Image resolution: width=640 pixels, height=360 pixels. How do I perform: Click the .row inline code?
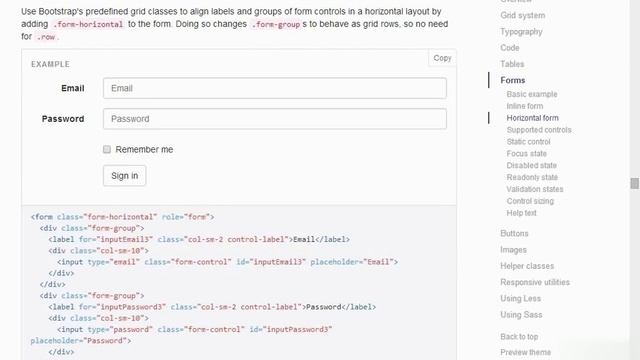click(x=46, y=37)
